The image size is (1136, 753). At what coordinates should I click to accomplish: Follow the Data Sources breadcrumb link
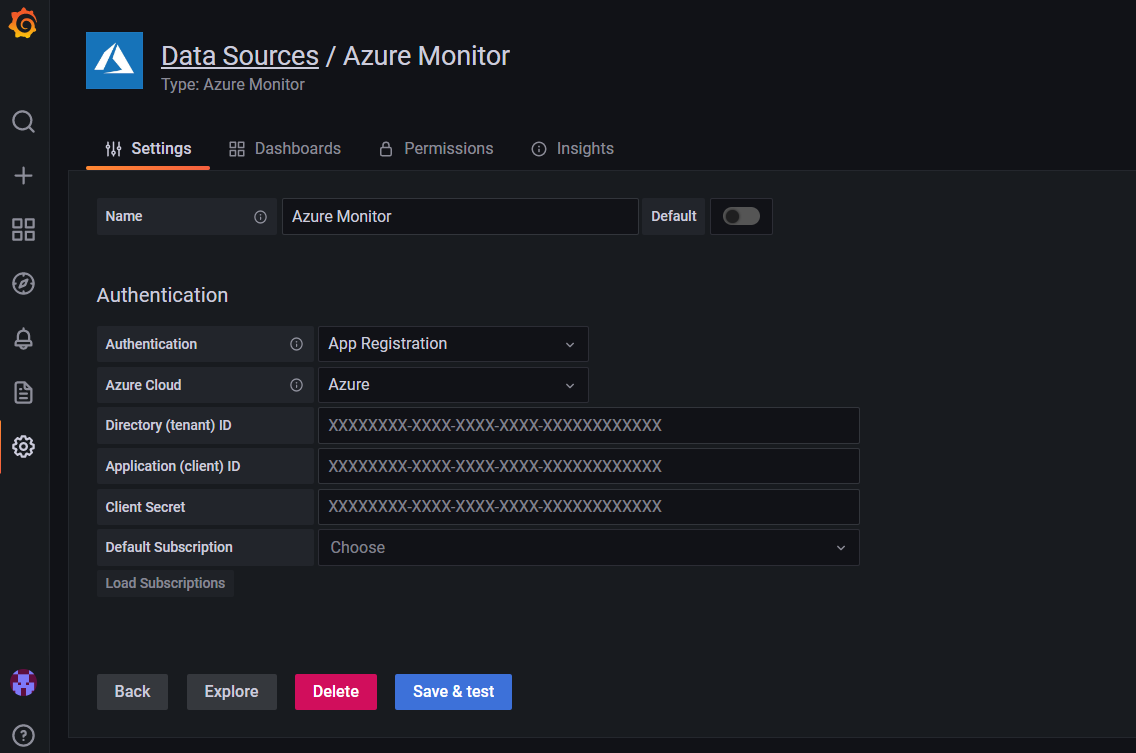[x=239, y=55]
